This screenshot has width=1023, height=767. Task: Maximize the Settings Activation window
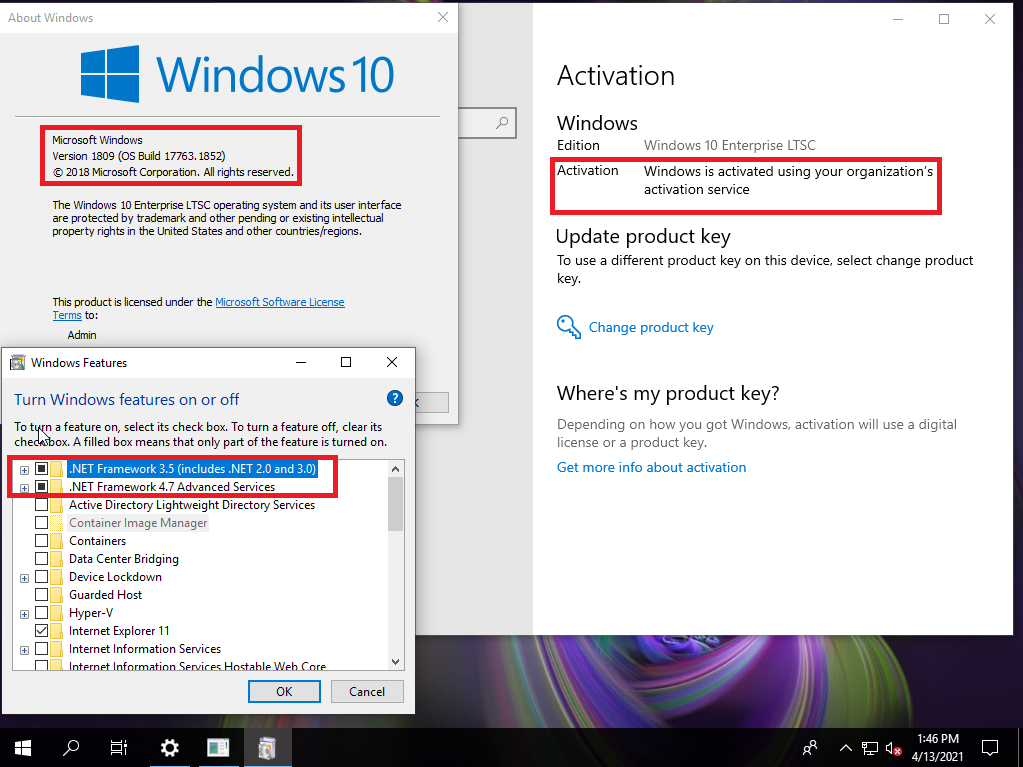[x=943, y=19]
